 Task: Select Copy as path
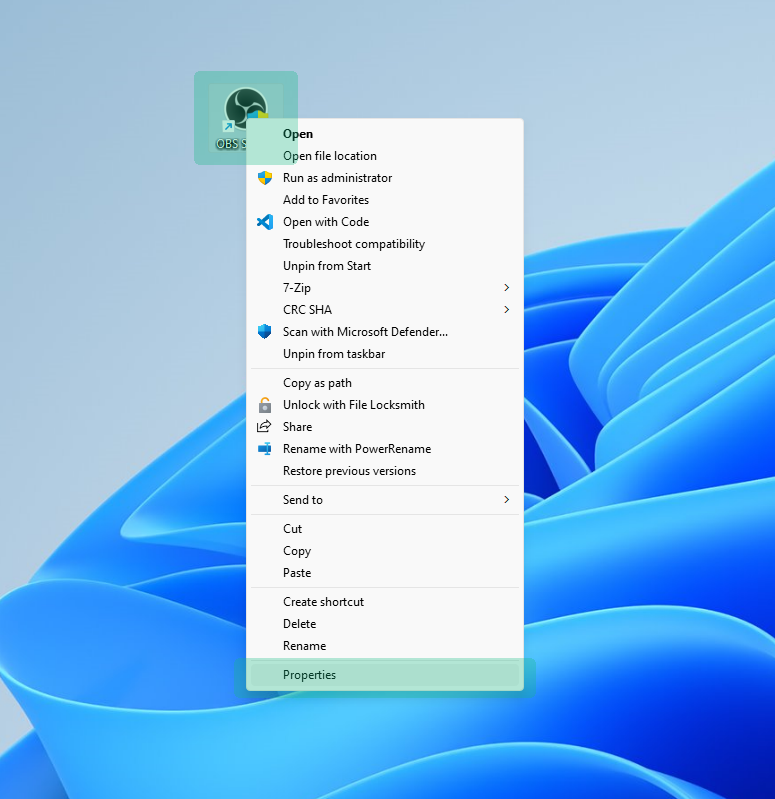(317, 383)
